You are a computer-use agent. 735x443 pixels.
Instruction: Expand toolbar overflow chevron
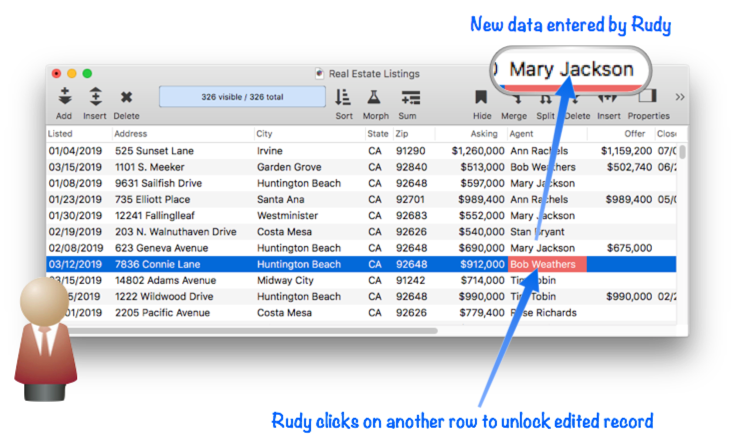680,97
